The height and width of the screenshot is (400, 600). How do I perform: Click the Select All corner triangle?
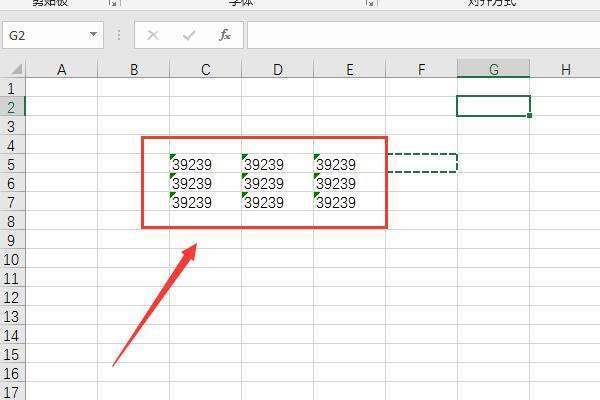pos(13,69)
